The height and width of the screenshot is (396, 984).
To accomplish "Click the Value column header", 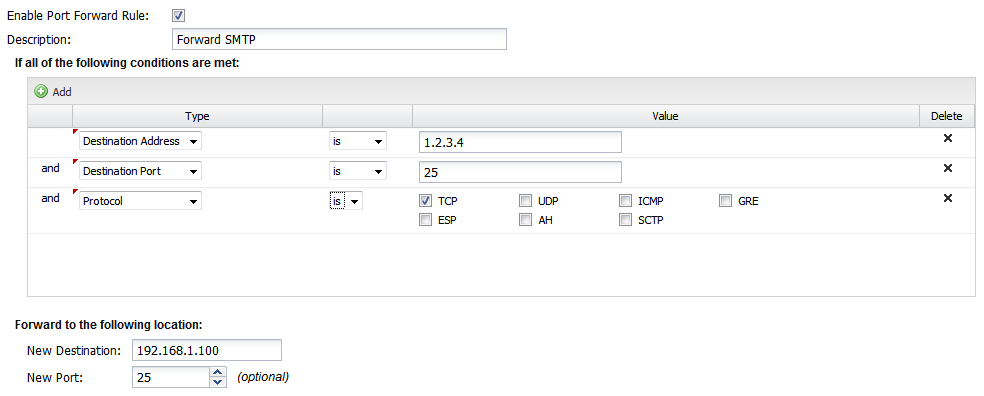I will coord(665,116).
